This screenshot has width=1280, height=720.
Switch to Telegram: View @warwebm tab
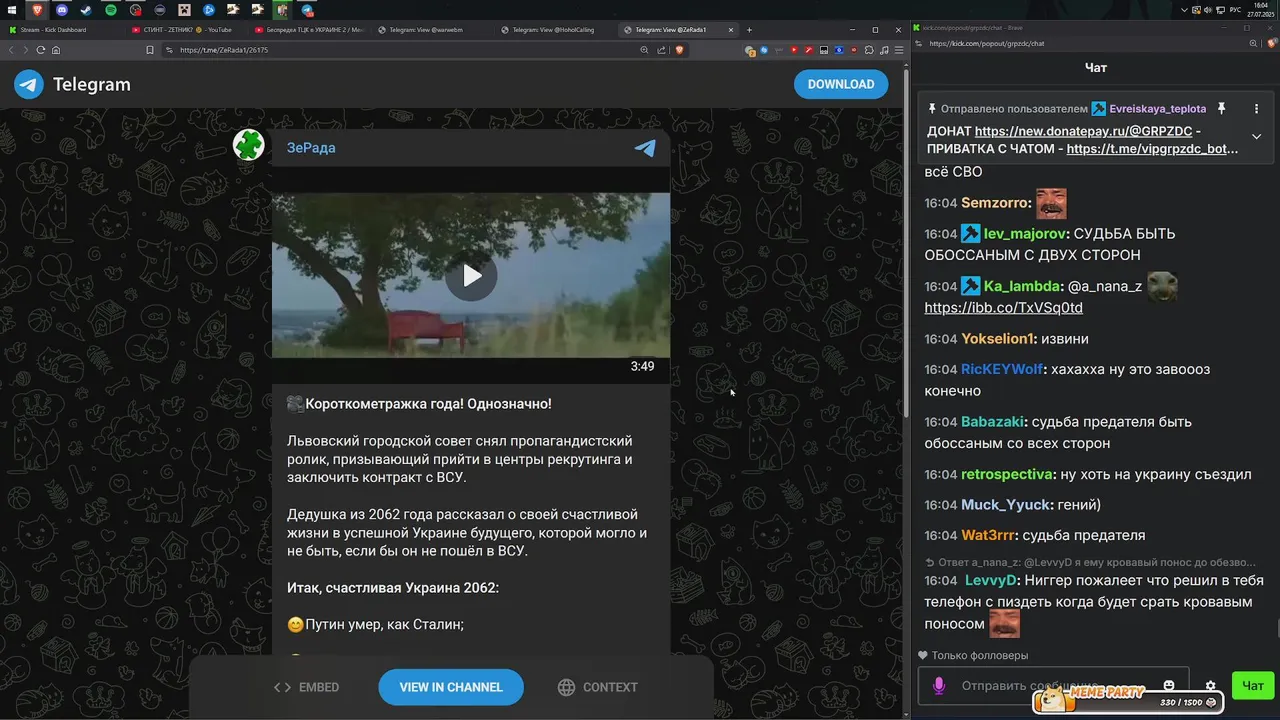click(x=432, y=30)
